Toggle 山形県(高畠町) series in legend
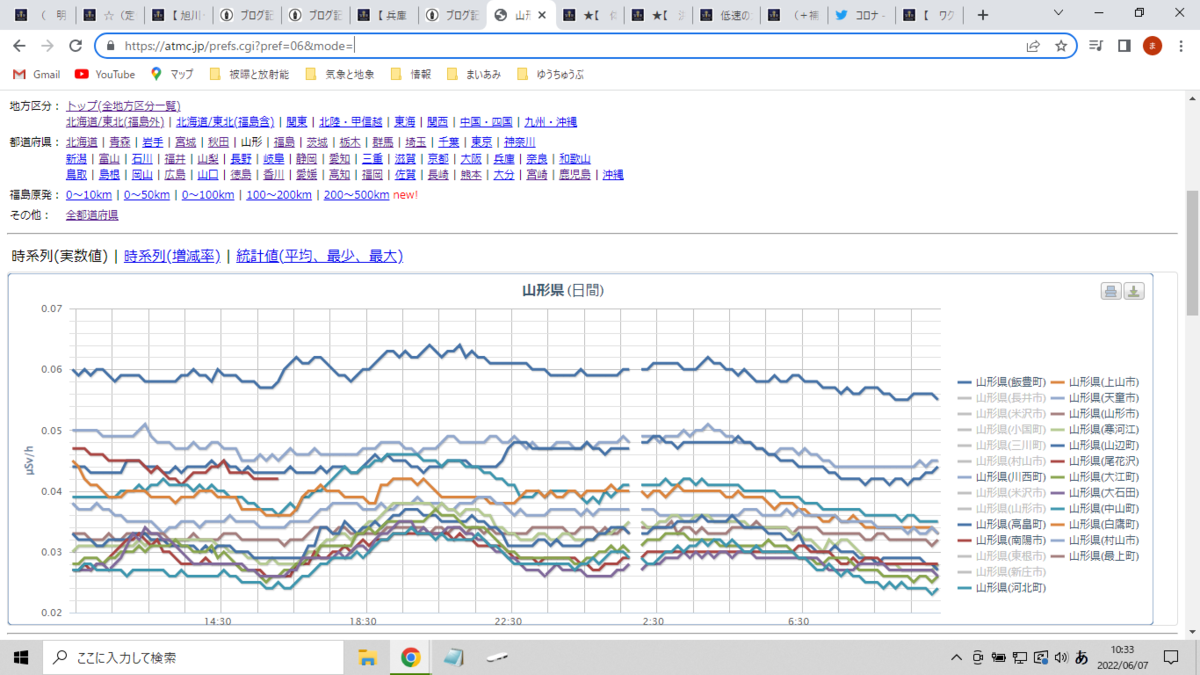This screenshot has height=675, width=1200. [1001, 524]
